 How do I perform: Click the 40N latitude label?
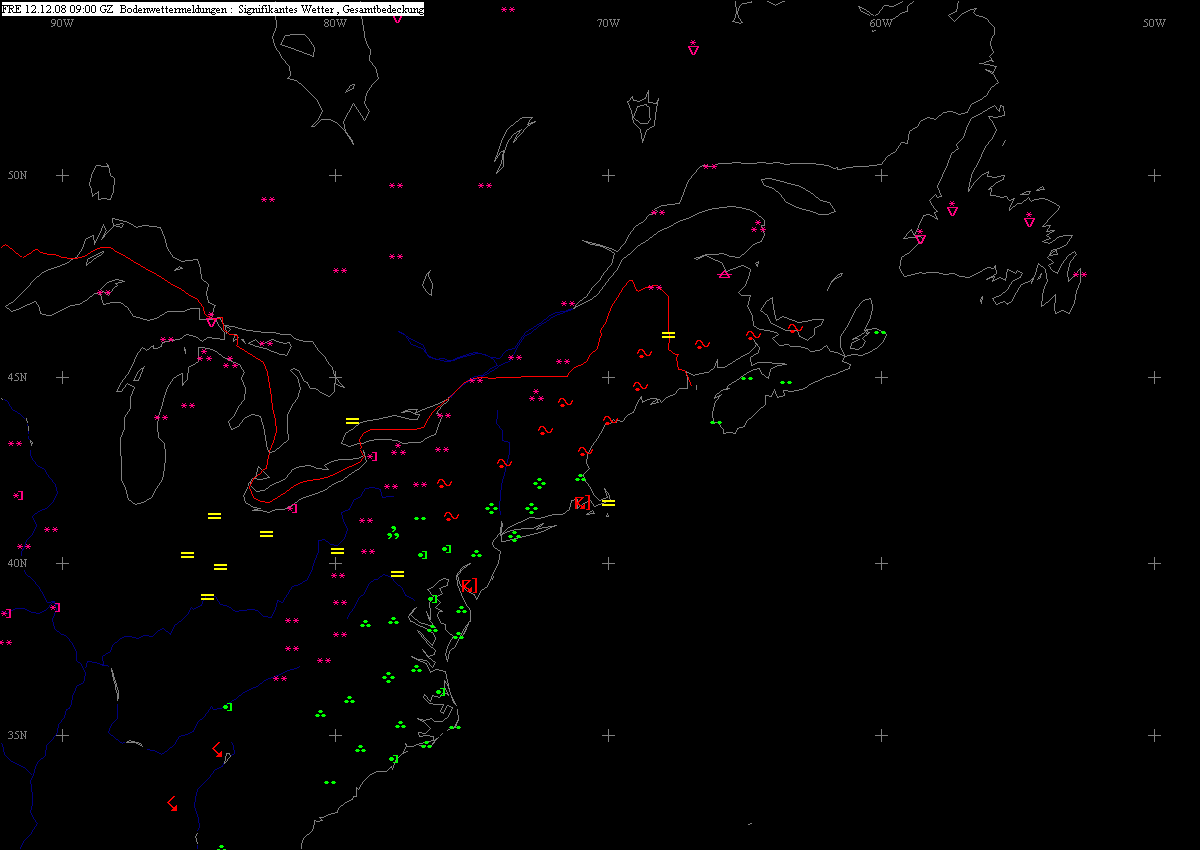tap(17, 563)
